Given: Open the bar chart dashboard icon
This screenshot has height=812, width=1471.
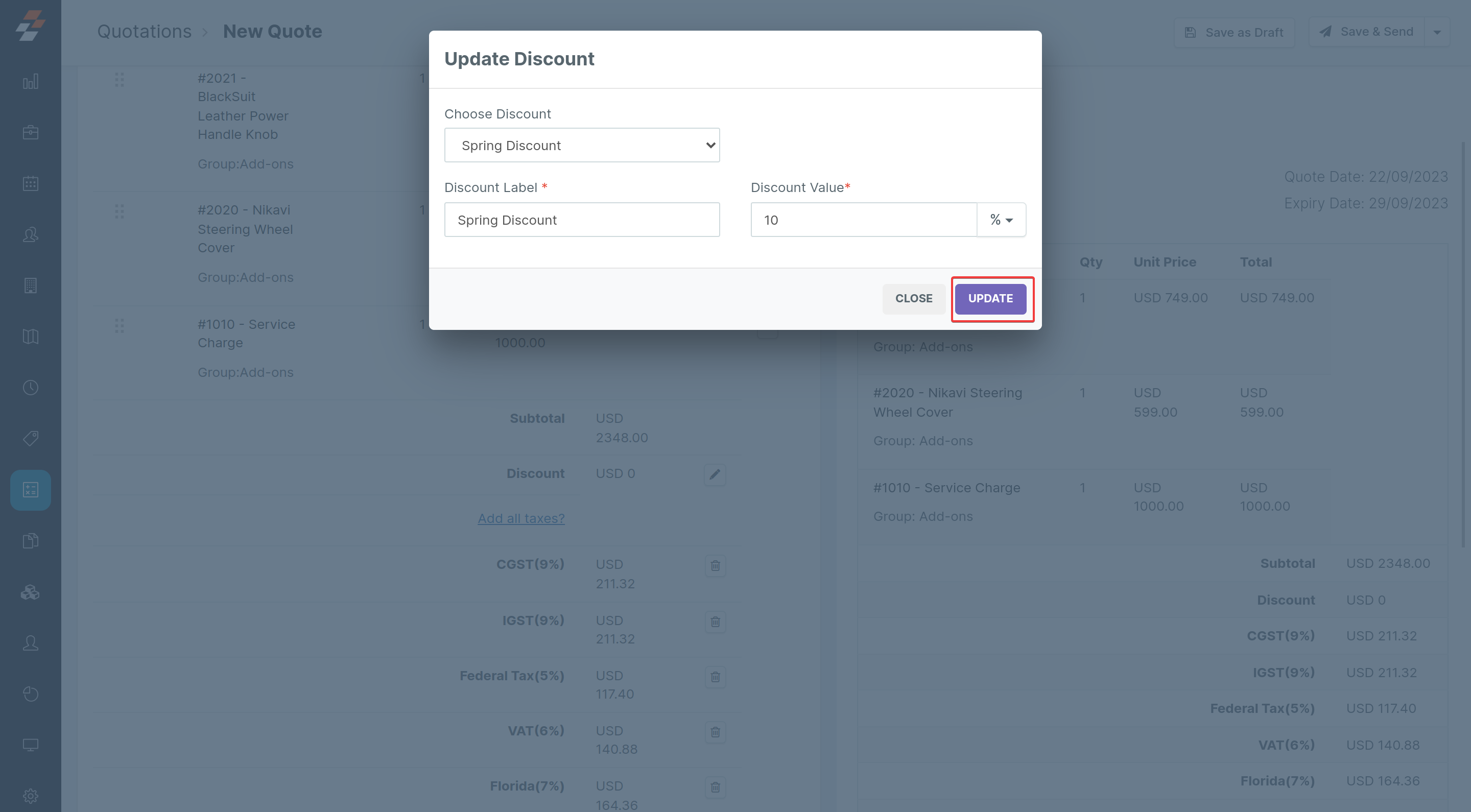Looking at the screenshot, I should (x=30, y=82).
